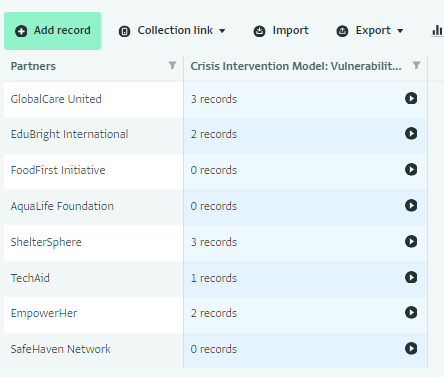Image resolution: width=444 pixels, height=377 pixels.
Task: Expand linked records for ShelterSphere
Action: 411,241
